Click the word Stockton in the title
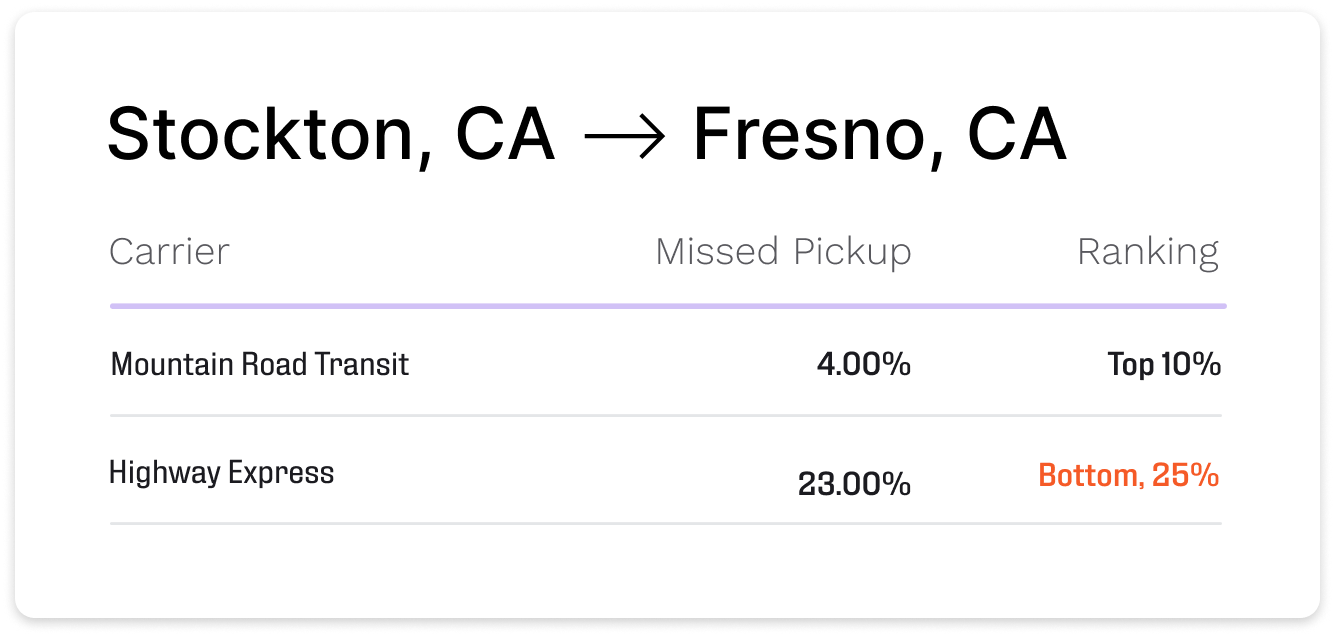 262,135
